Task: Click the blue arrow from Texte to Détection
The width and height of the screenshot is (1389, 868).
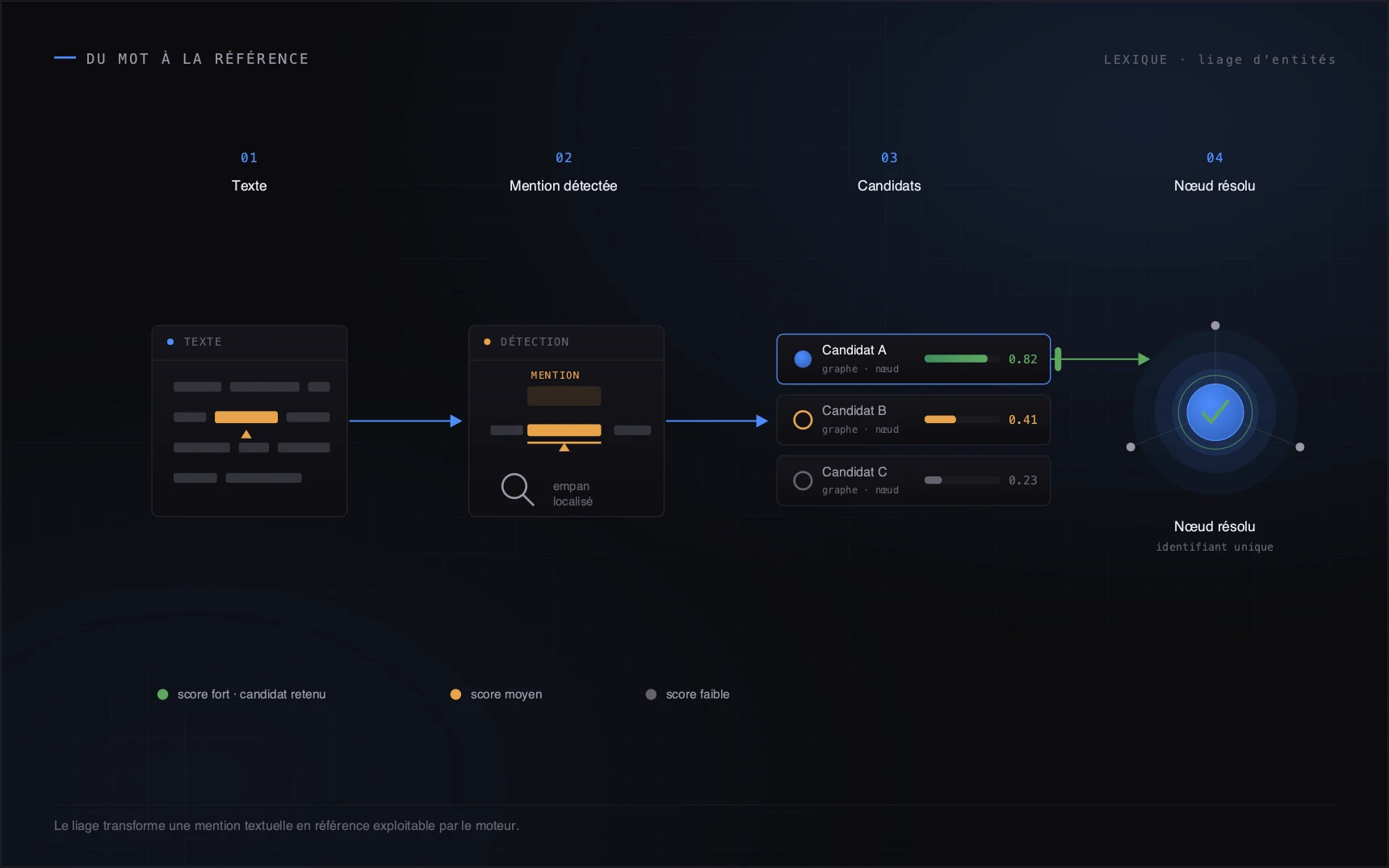Action: (x=405, y=421)
